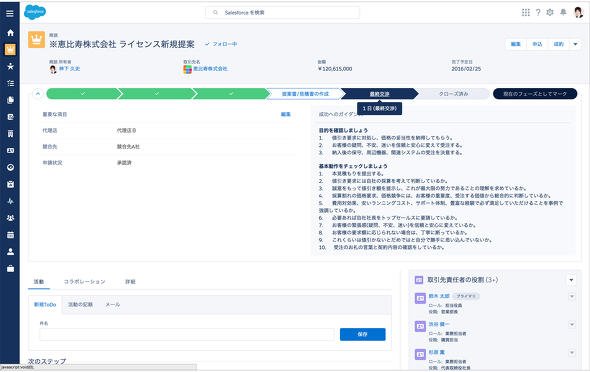Click the blue 保存 save button

pos(362,334)
